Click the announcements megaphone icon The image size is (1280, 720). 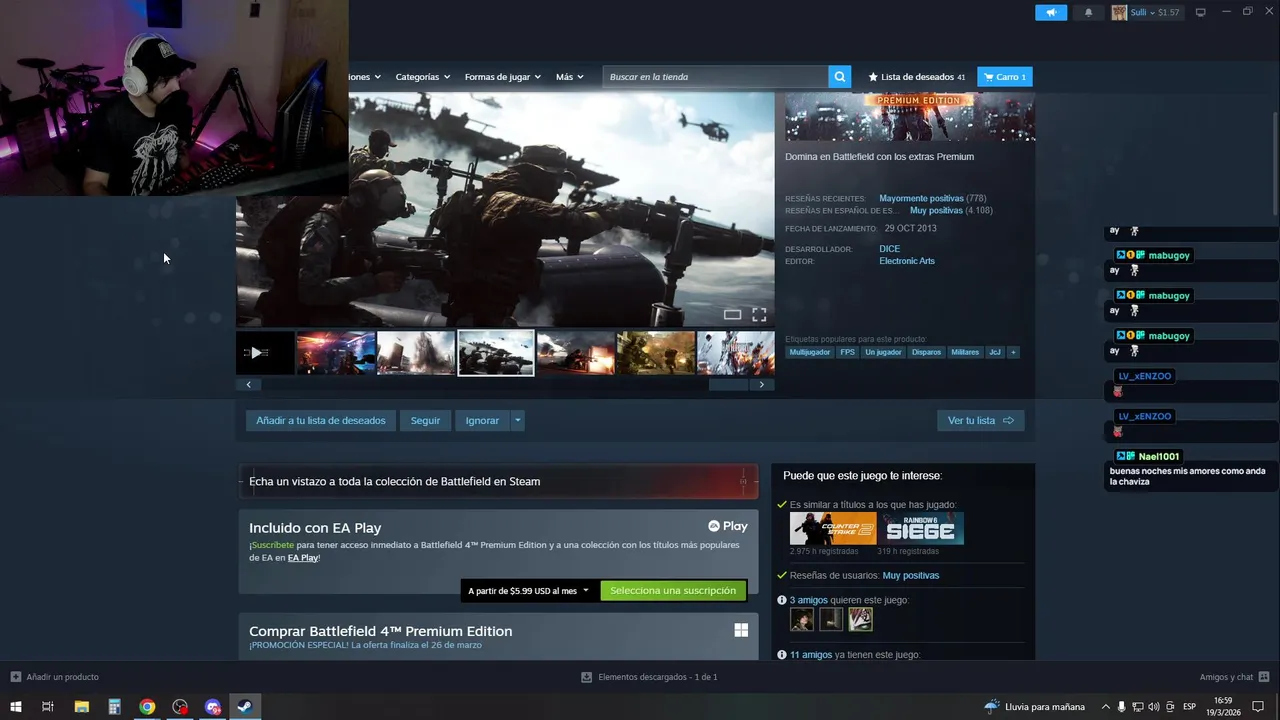[1051, 12]
